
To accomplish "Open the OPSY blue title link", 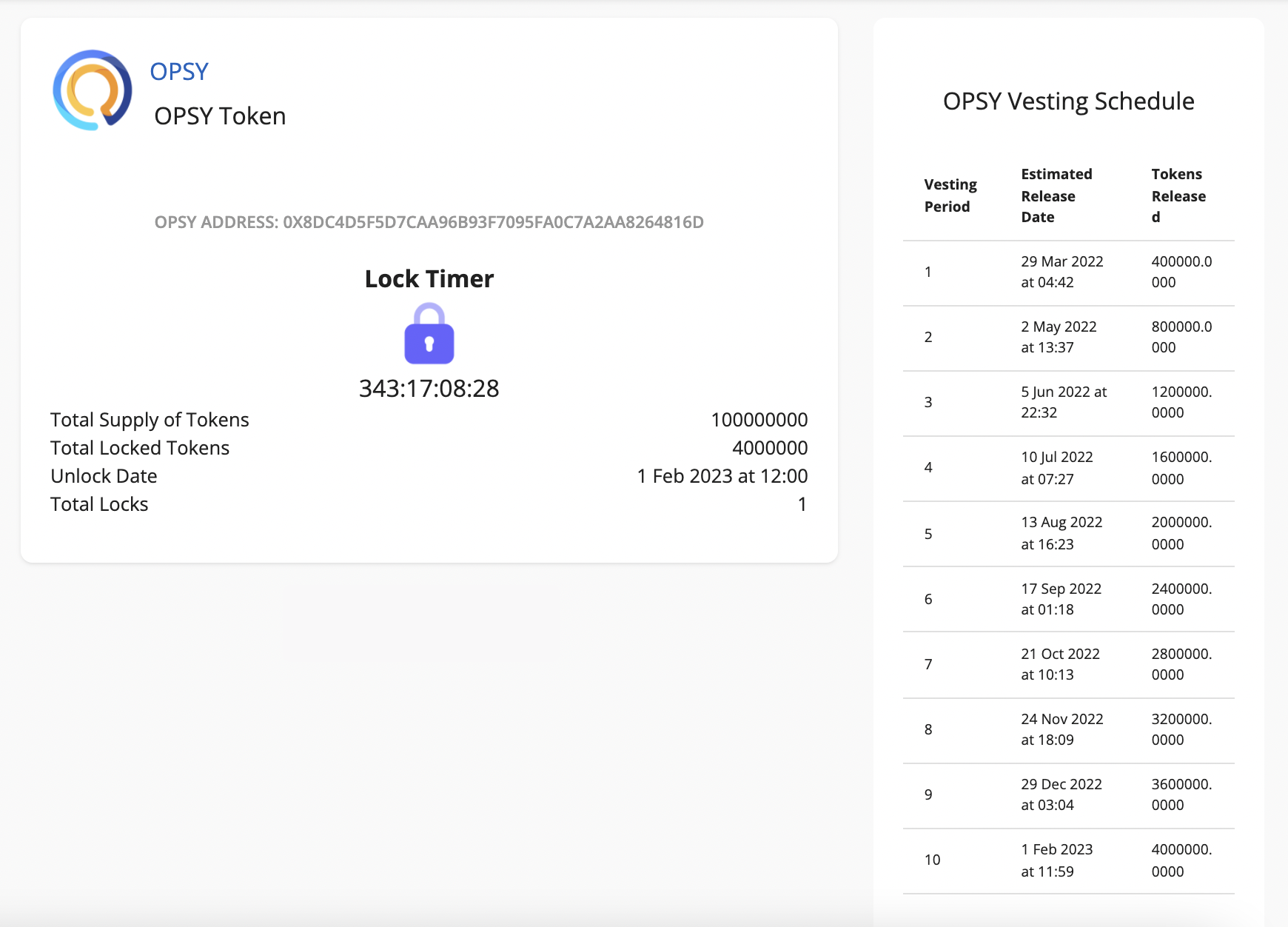I will tap(179, 71).
